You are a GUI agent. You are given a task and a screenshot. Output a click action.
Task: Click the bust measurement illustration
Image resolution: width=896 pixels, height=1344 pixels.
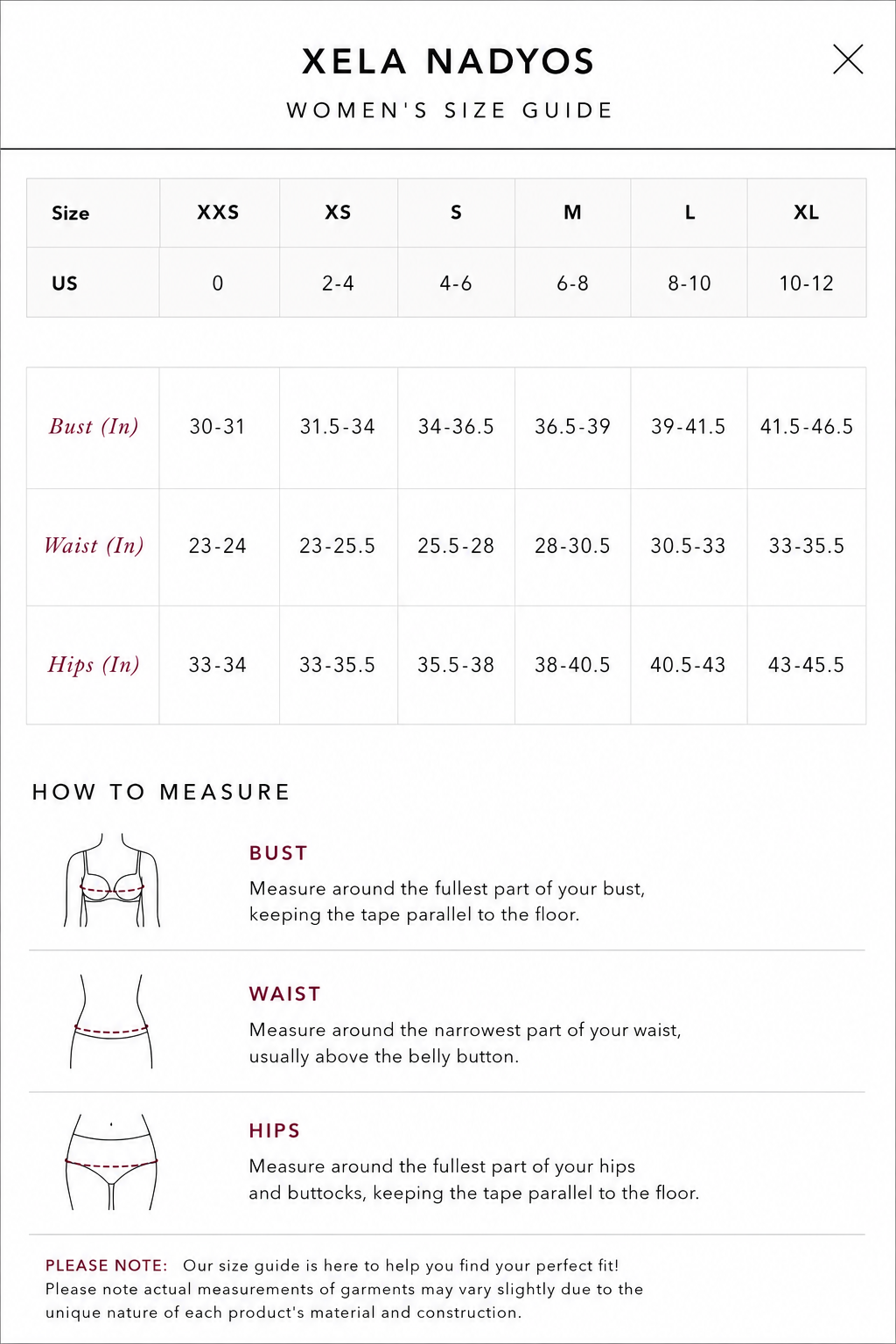[112, 880]
